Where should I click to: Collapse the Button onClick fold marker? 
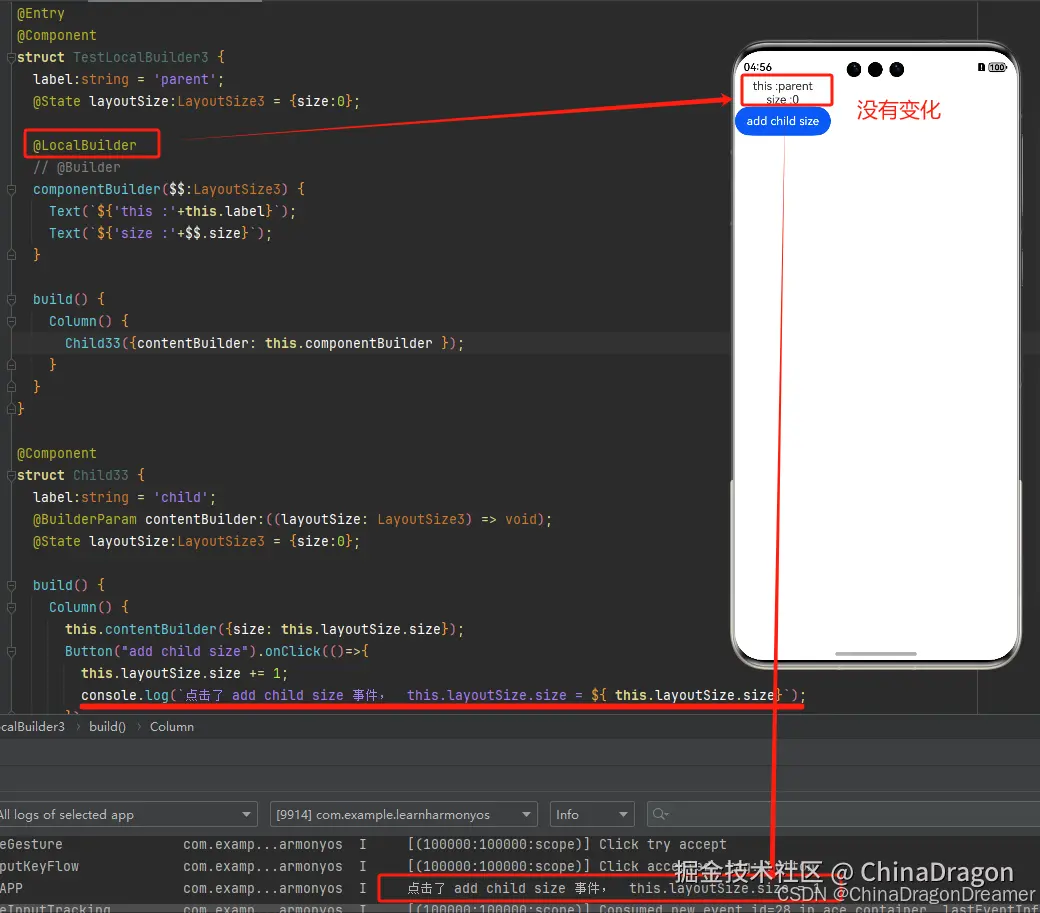click(11, 652)
